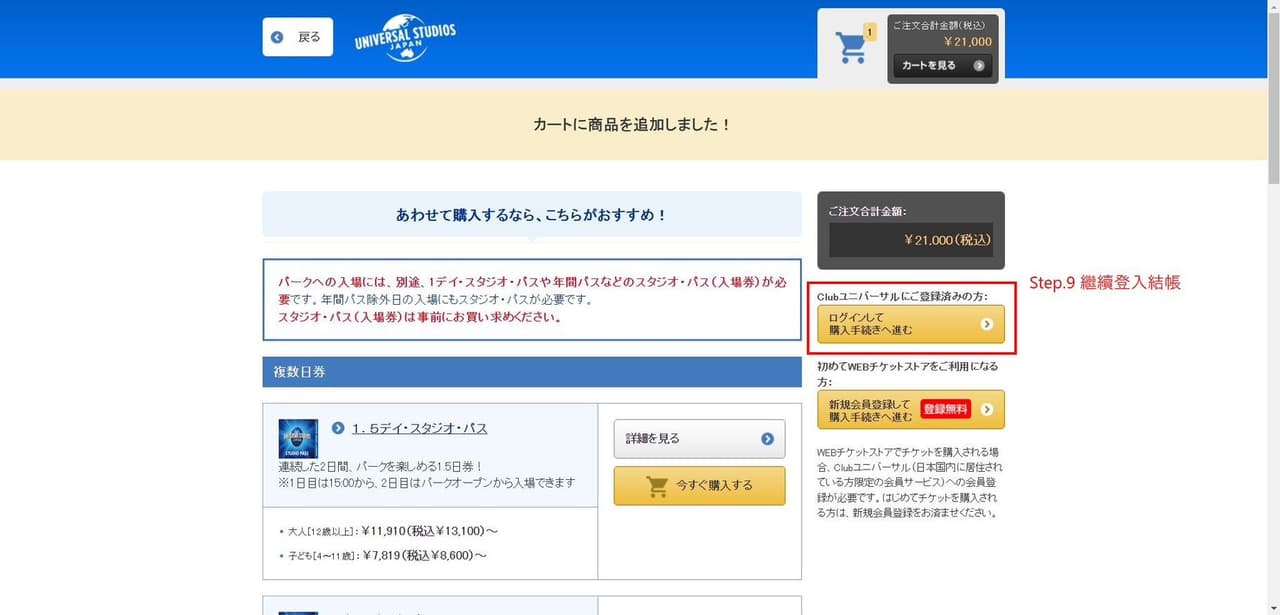Click あわせて購入するなら、こちらがおすすめ！ heading

coord(532,215)
